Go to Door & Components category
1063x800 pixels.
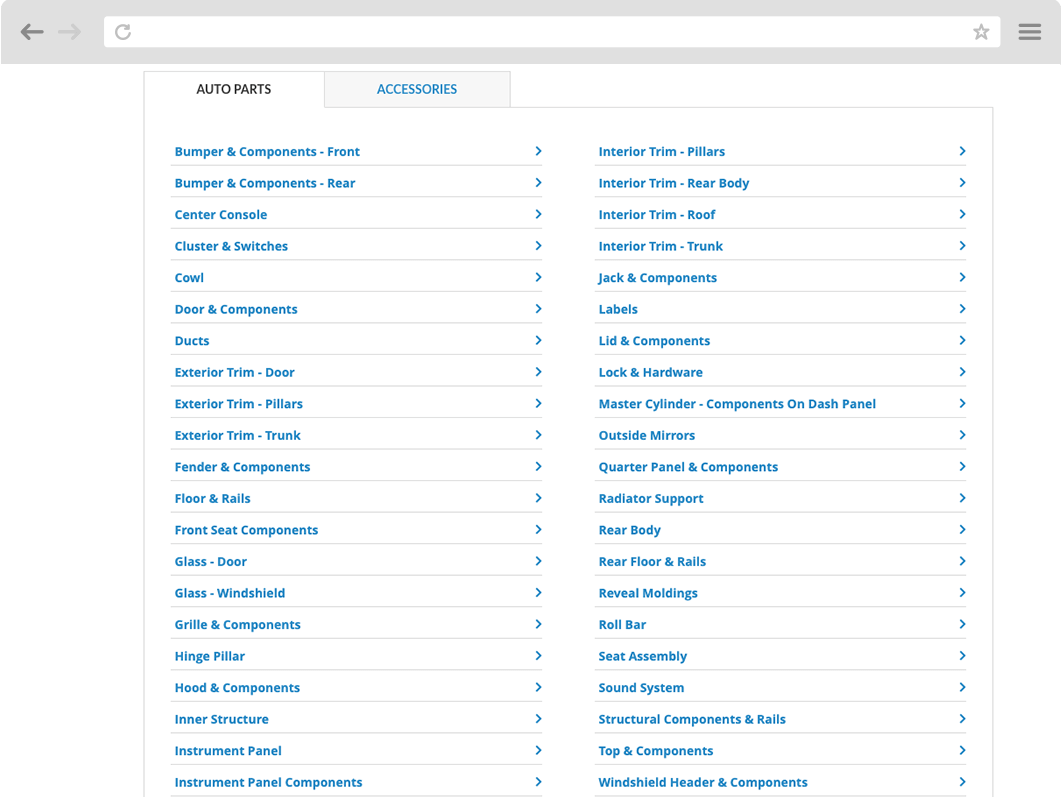pos(236,309)
